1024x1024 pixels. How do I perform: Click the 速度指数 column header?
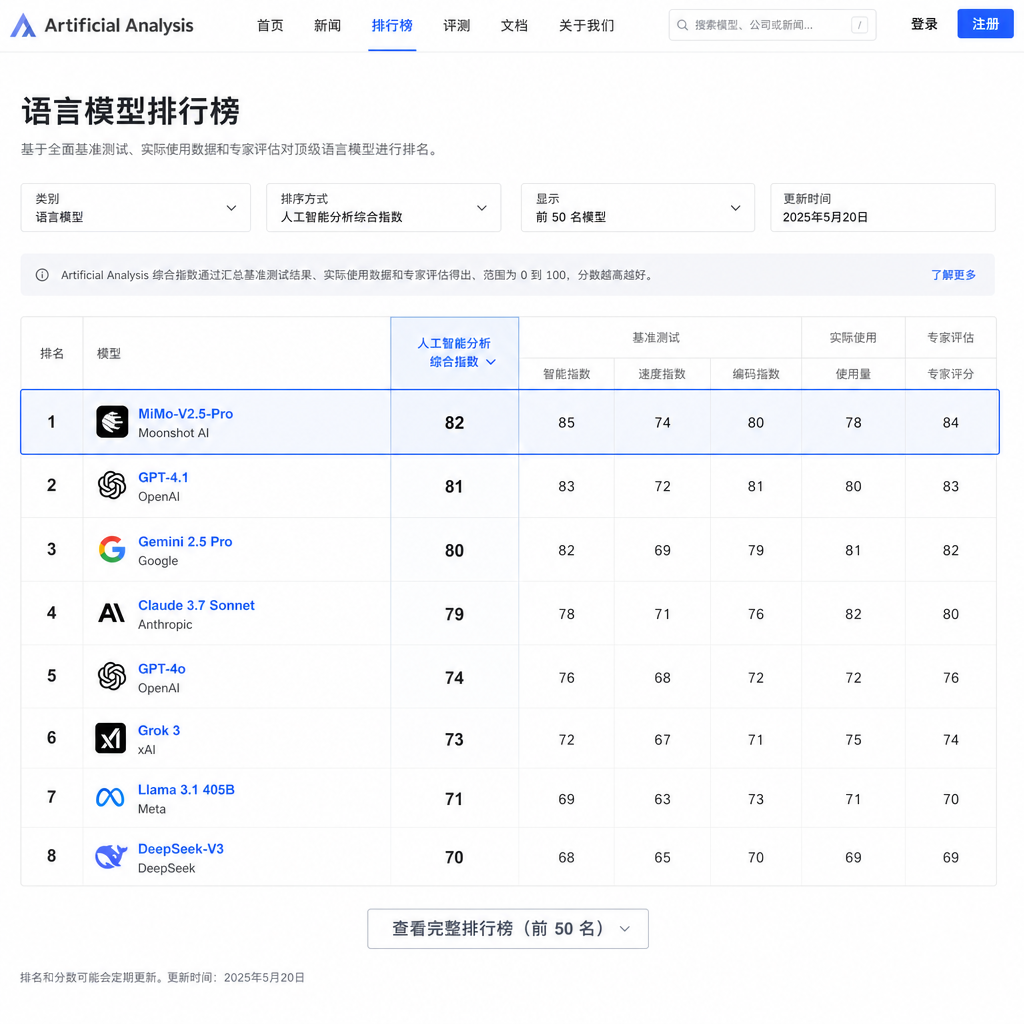point(662,374)
